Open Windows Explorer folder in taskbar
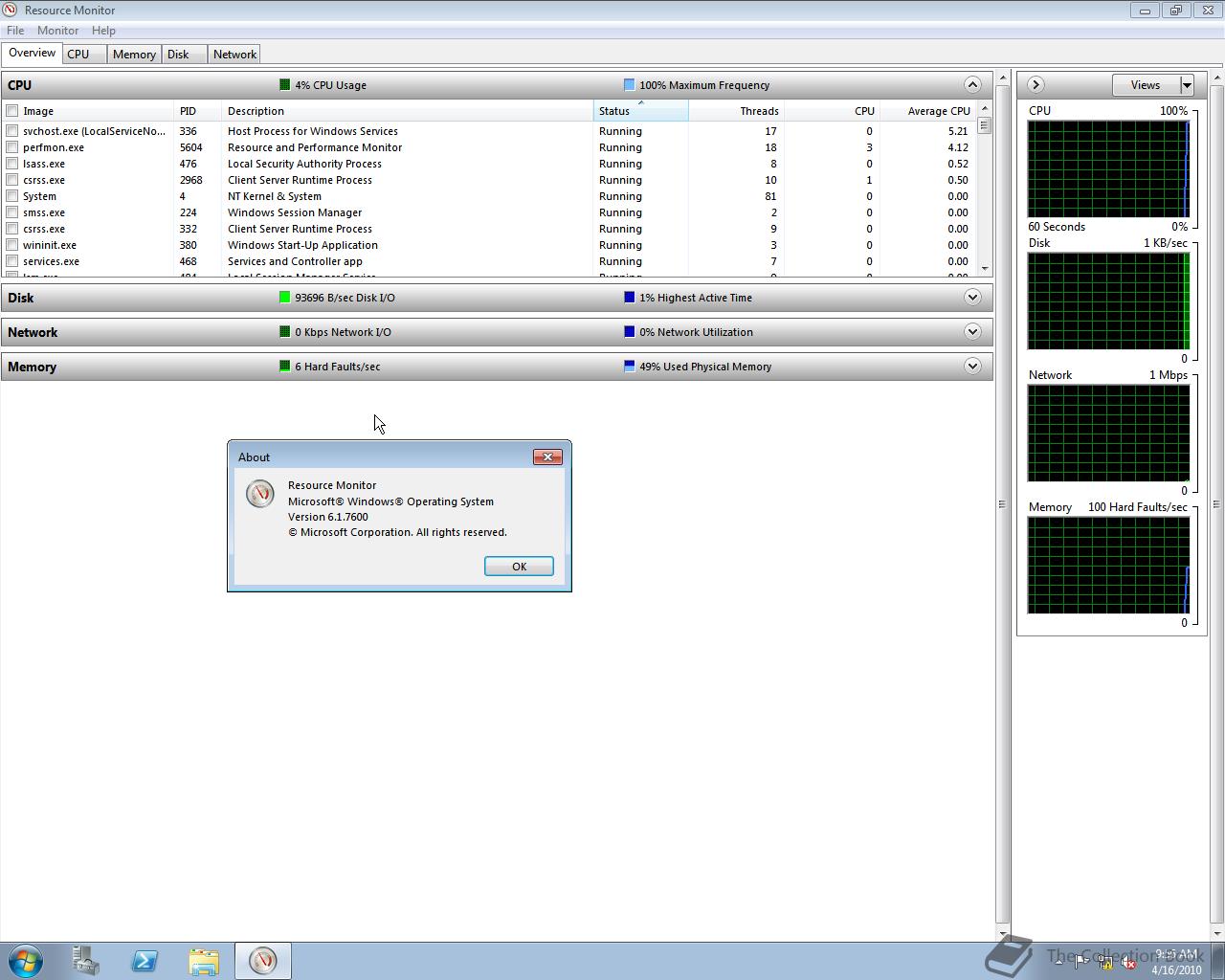1225x980 pixels. click(x=204, y=960)
